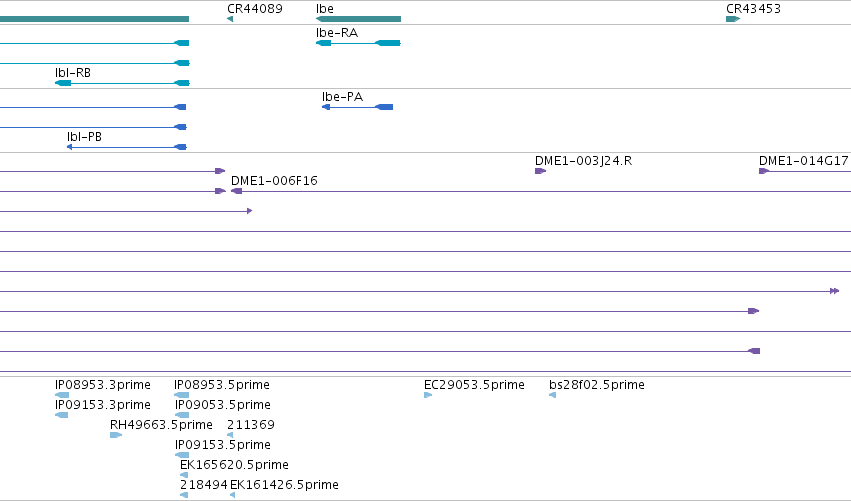Viewport: 851px width, 501px height.
Task: Select the IP09153.3prime EST glyph
Action: 61,415
